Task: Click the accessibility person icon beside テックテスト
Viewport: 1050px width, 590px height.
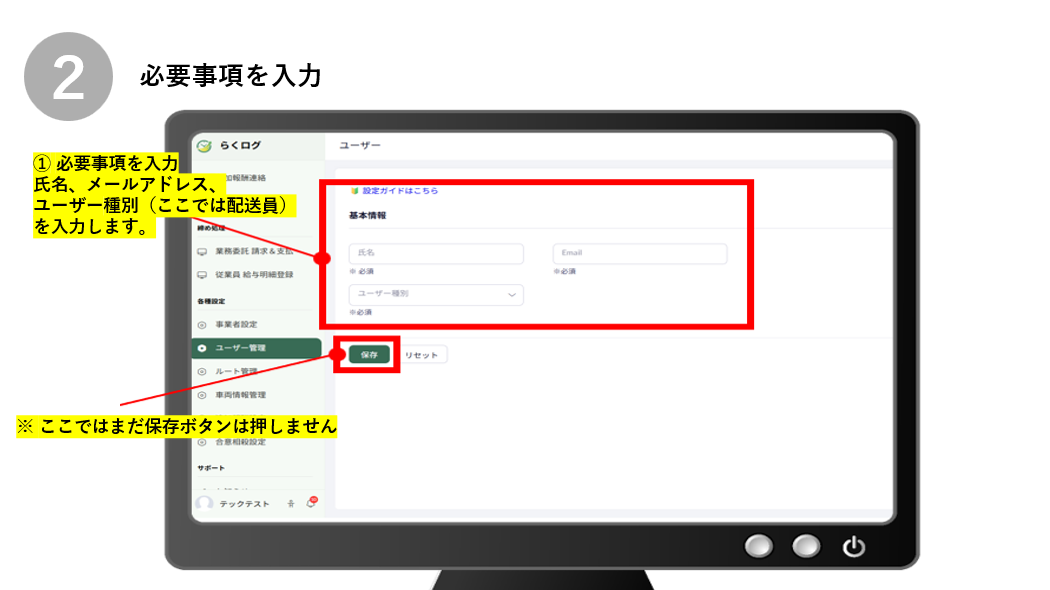Action: point(290,504)
